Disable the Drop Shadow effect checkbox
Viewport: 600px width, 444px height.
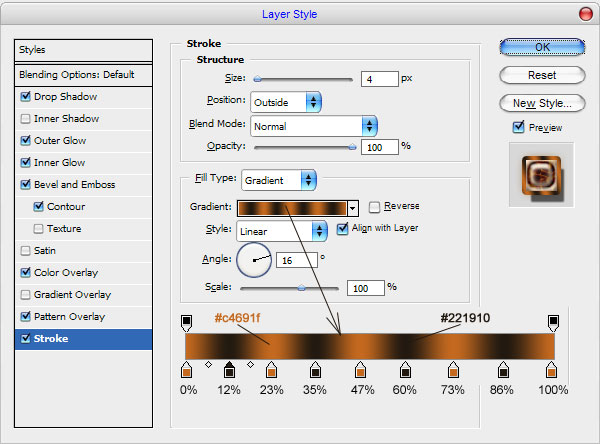pos(26,96)
